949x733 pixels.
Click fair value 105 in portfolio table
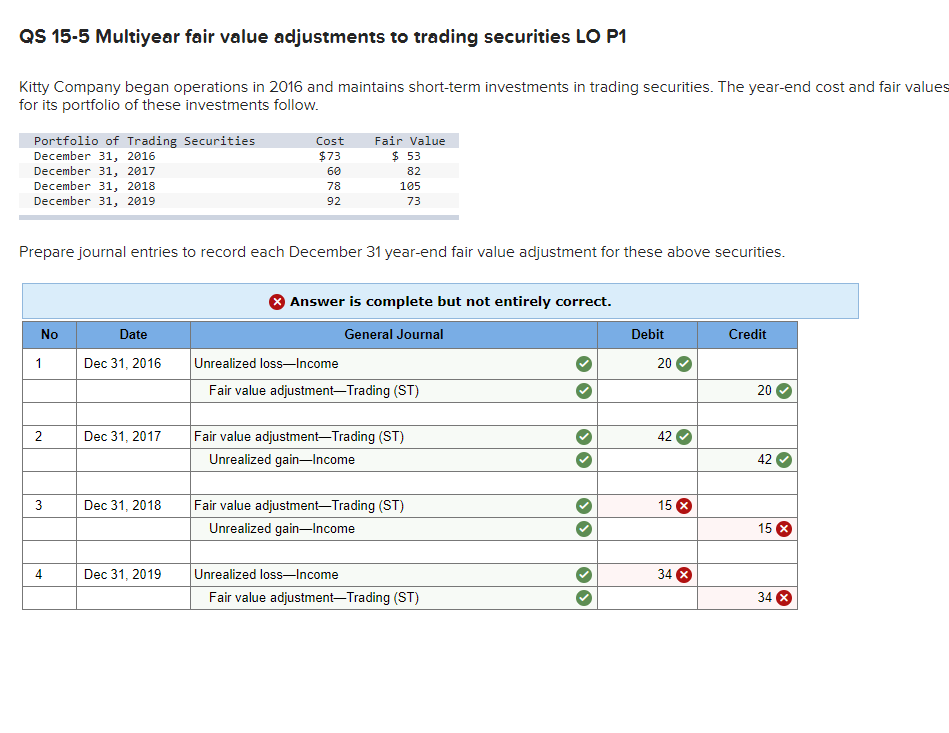410,186
